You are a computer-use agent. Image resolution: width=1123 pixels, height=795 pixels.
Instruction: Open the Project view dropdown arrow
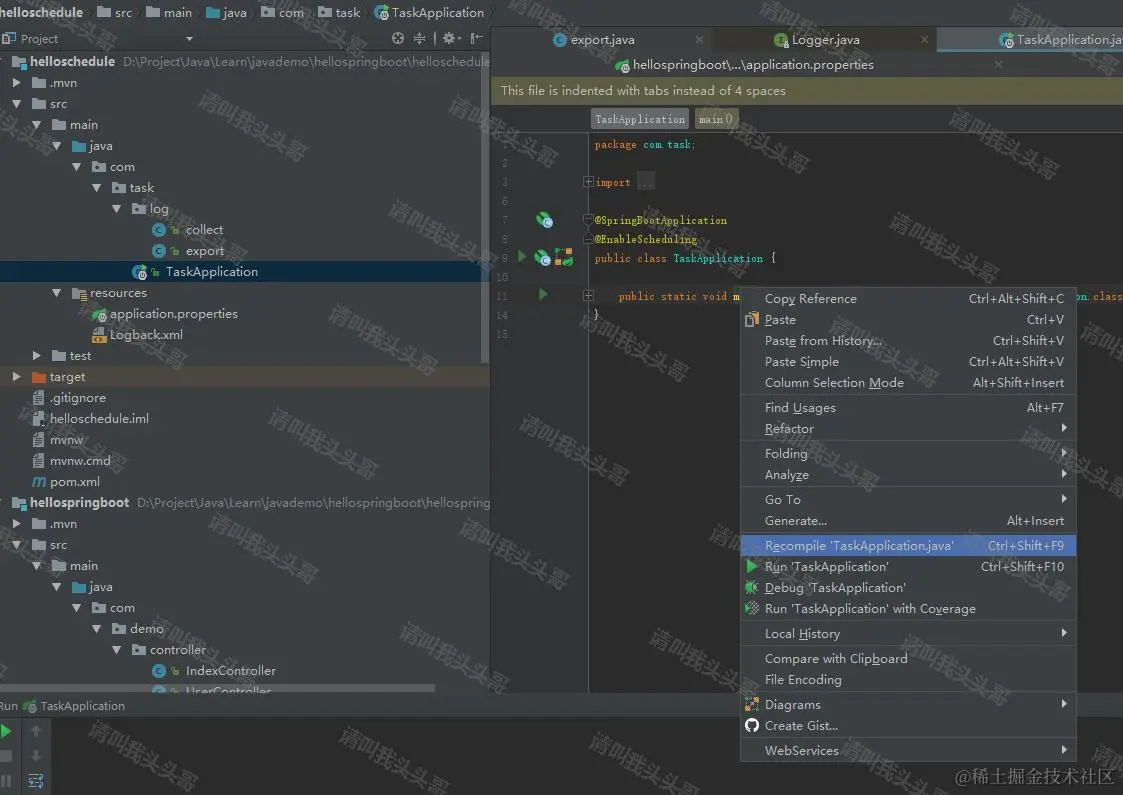coord(189,39)
